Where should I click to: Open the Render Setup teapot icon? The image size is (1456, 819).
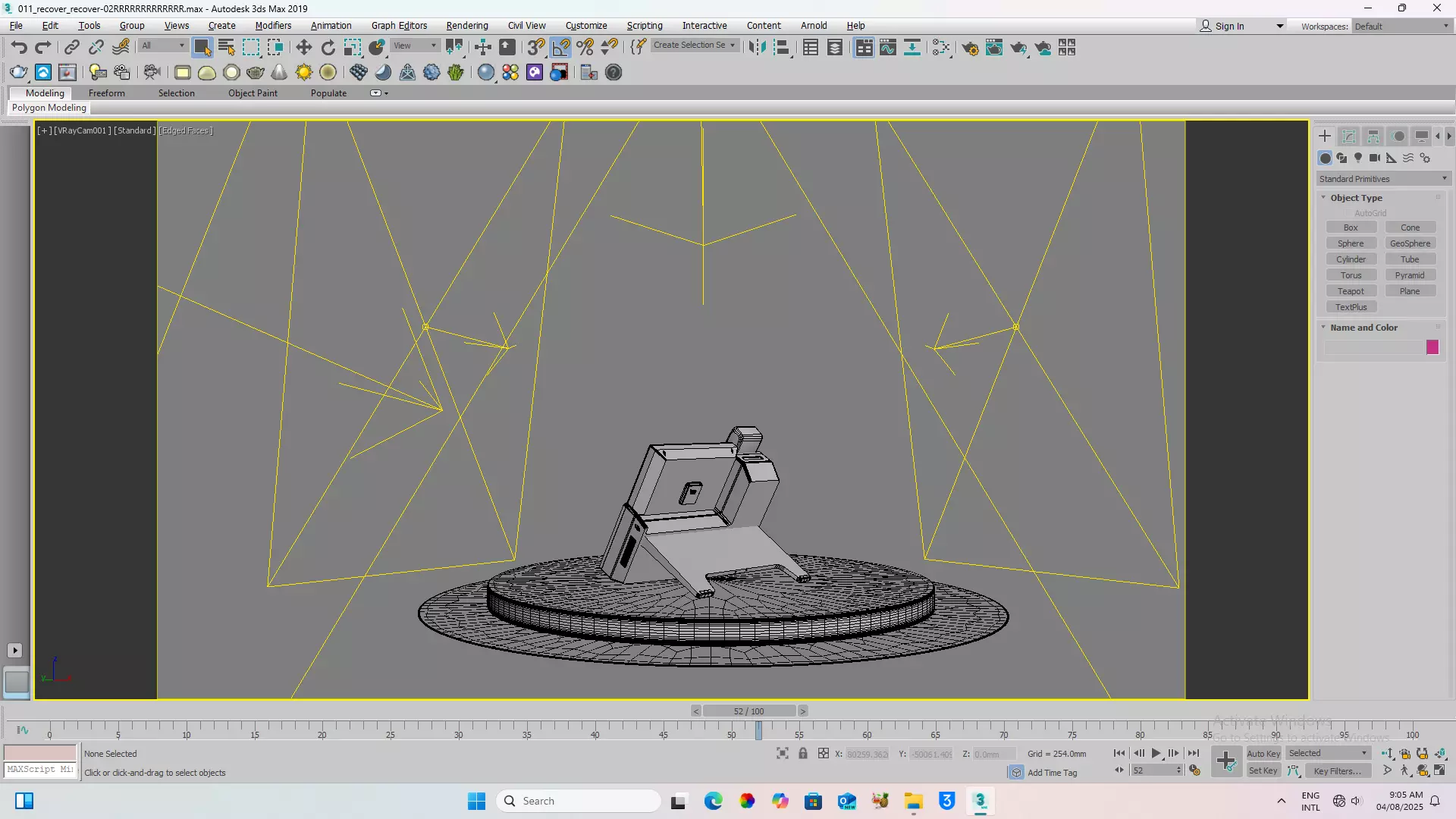[969, 48]
